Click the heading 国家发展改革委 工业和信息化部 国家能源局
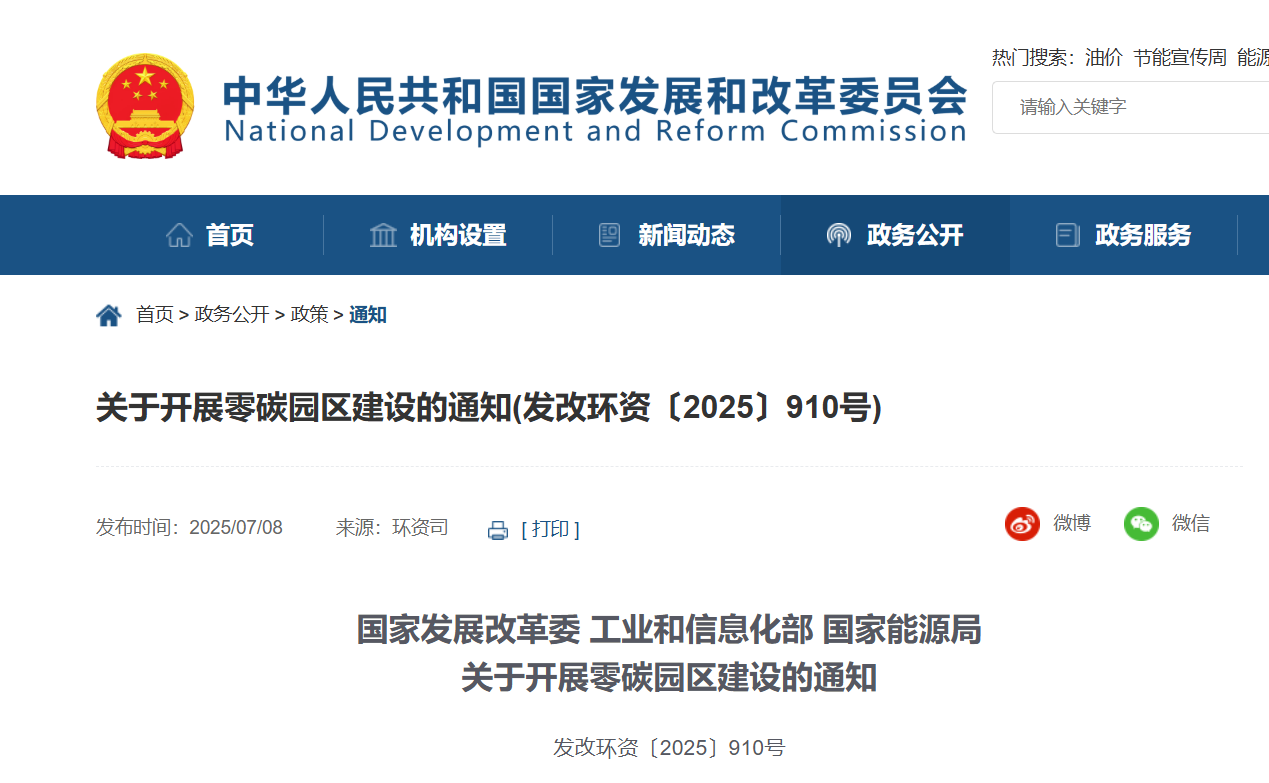The image size is (1269, 783). (x=669, y=630)
